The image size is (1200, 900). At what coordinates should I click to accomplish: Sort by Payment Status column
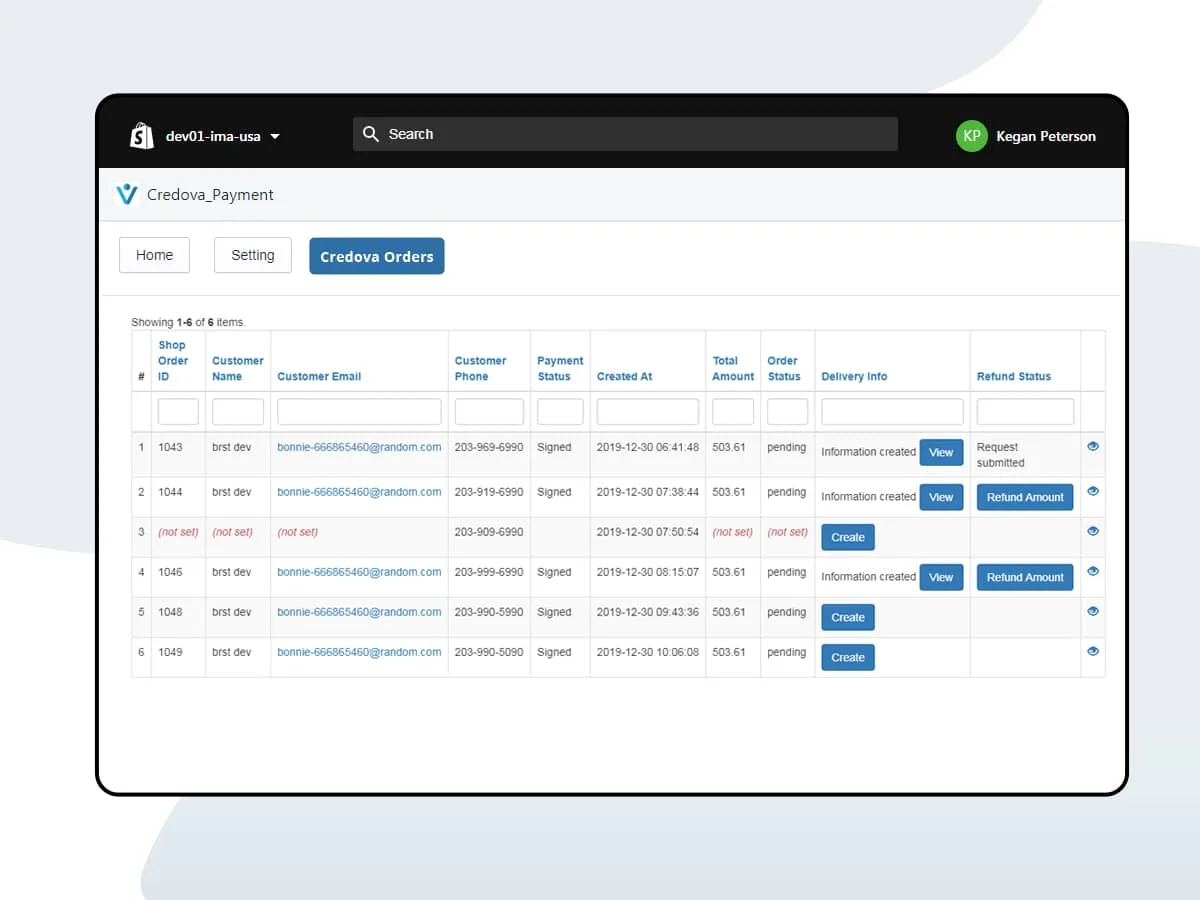pyautogui.click(x=560, y=368)
